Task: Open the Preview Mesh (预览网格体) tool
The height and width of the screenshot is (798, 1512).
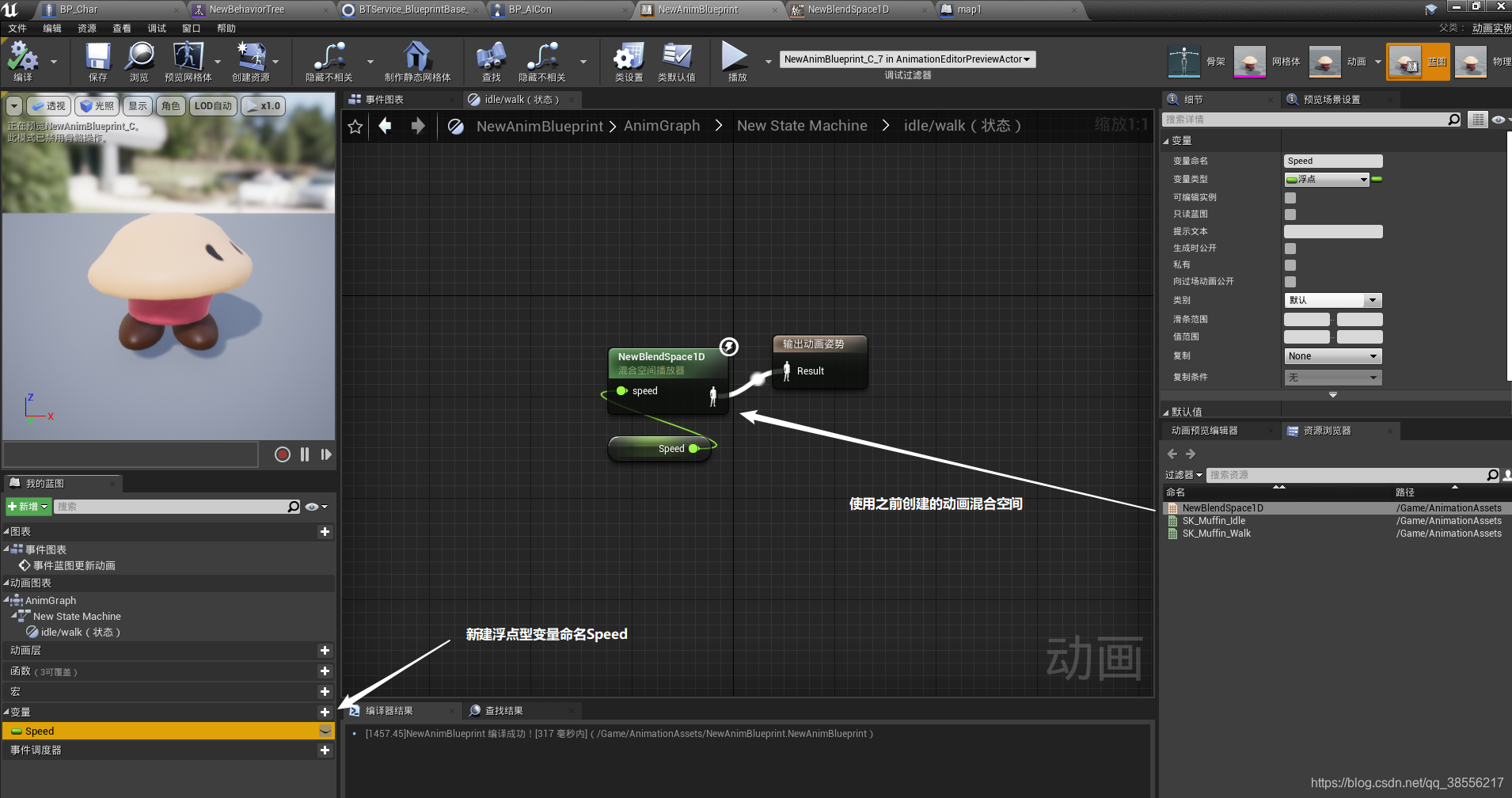Action: point(188,56)
